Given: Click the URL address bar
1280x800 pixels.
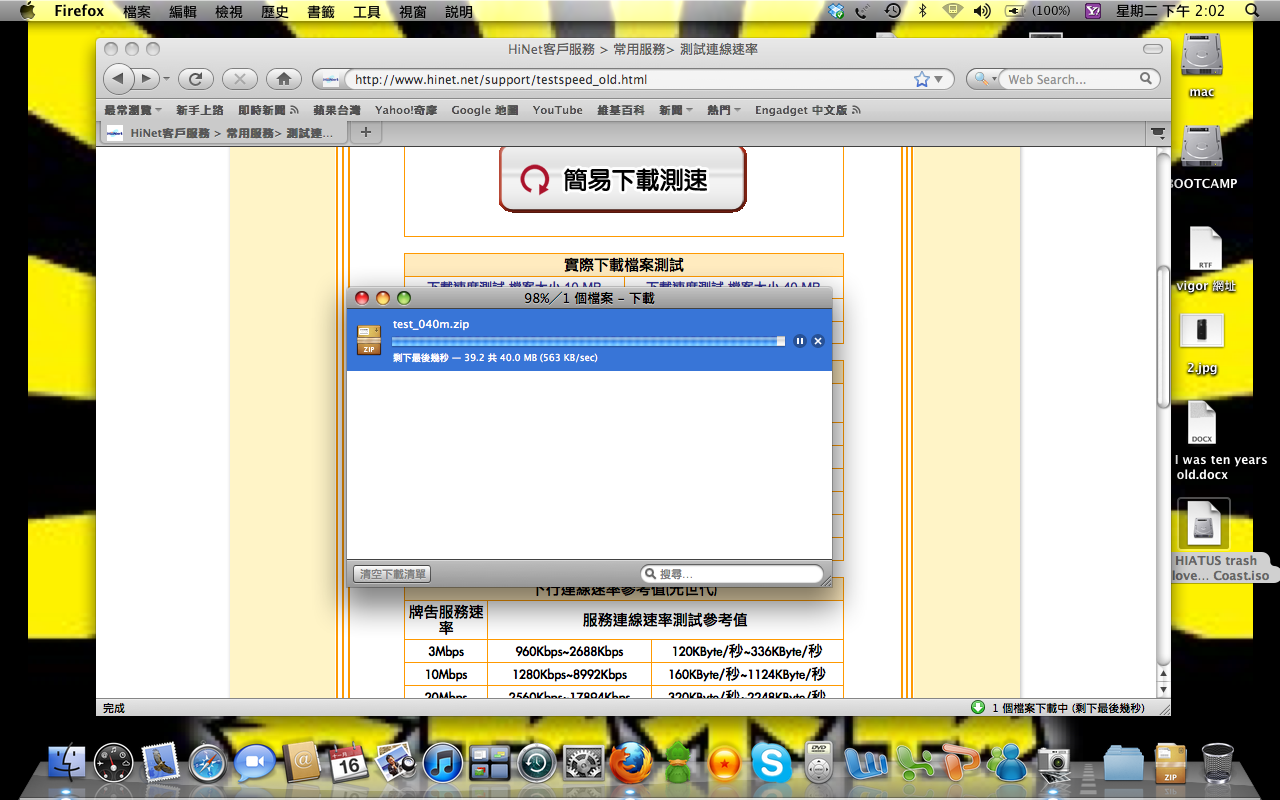Looking at the screenshot, I should tap(628, 79).
